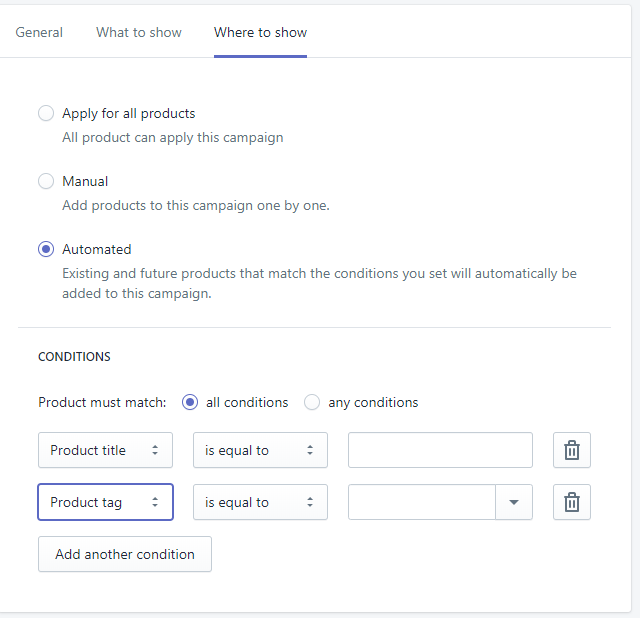The image size is (640, 618).
Task: Click the Product title value text field
Action: point(440,450)
